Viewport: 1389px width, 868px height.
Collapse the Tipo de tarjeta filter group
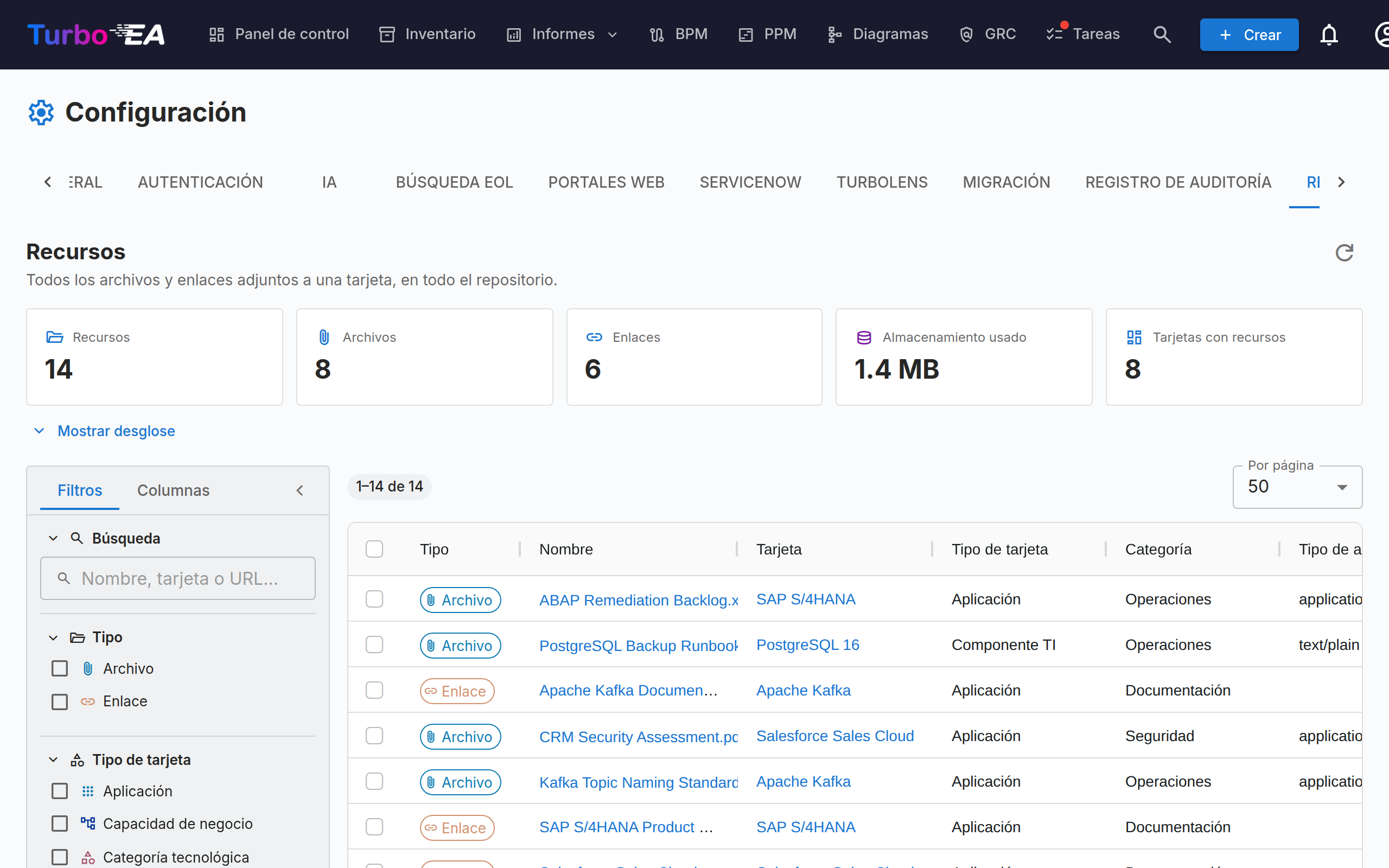pyautogui.click(x=53, y=759)
